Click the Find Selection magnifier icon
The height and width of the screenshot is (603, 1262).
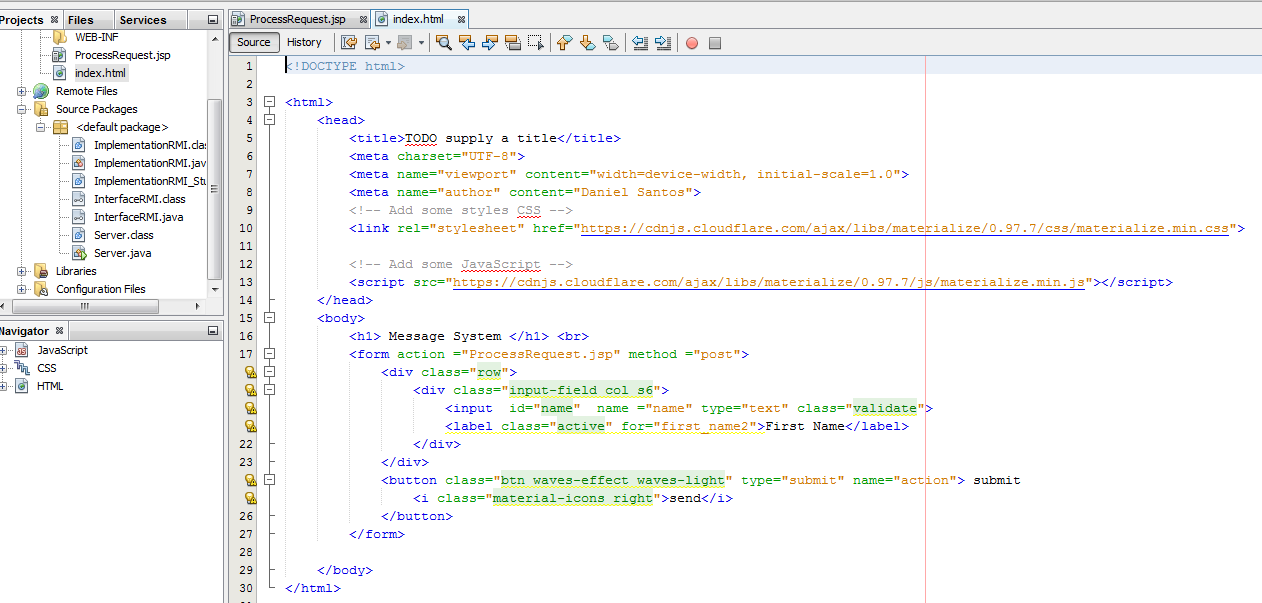[x=443, y=42]
